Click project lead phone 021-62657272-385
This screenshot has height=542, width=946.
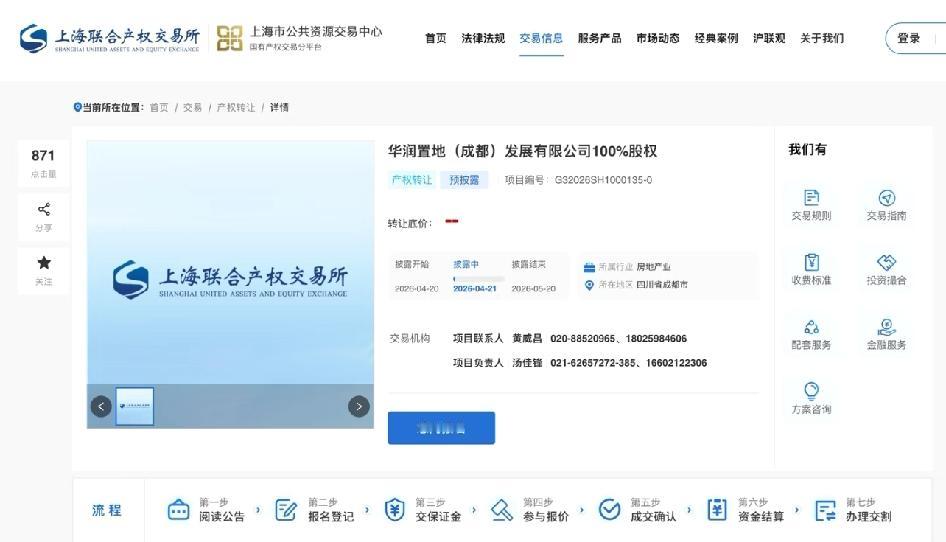(593, 363)
